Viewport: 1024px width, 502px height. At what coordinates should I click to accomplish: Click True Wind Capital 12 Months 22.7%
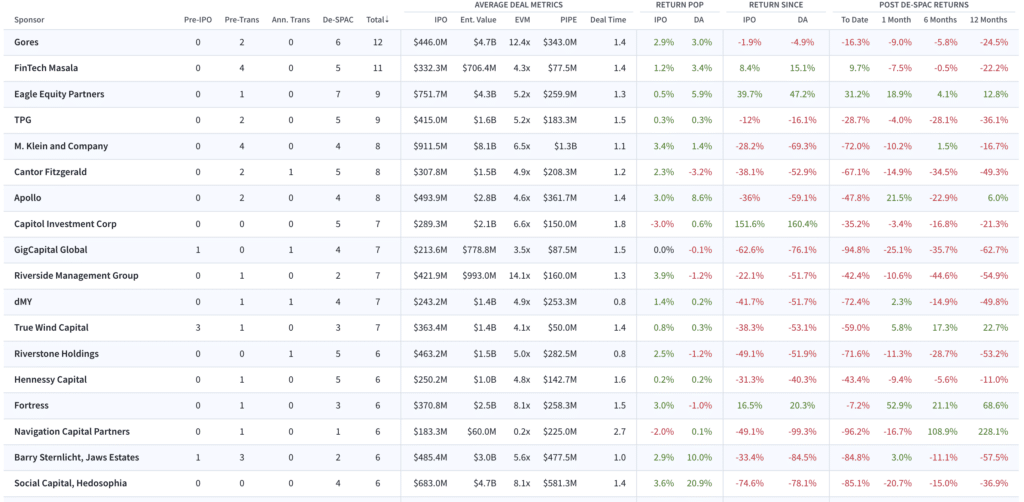[x=996, y=328]
